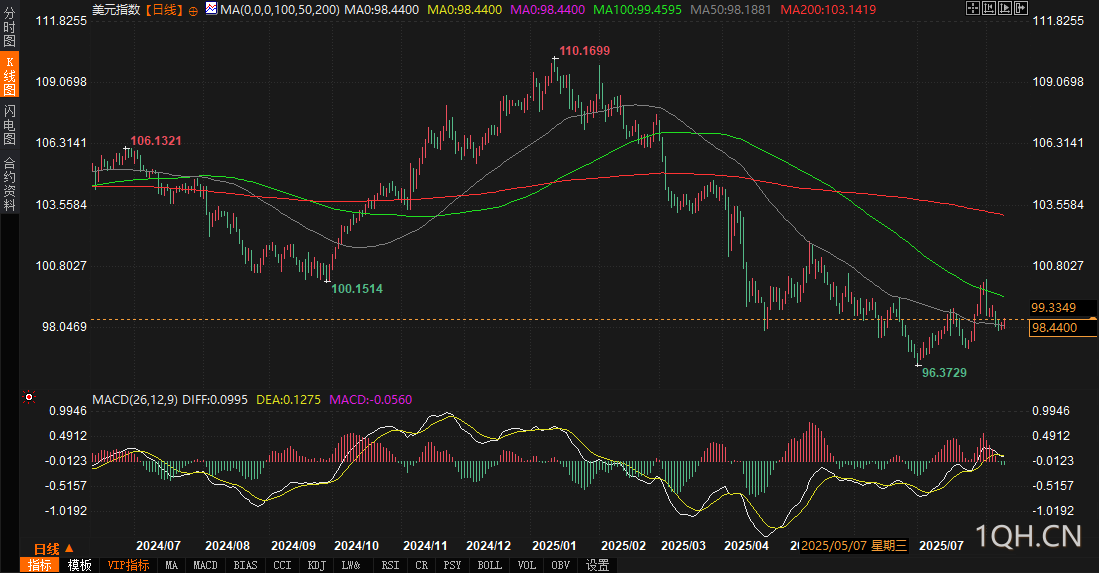Click the MA indicator chart icon
Image resolution: width=1099 pixels, height=573 pixels.
point(210,9)
